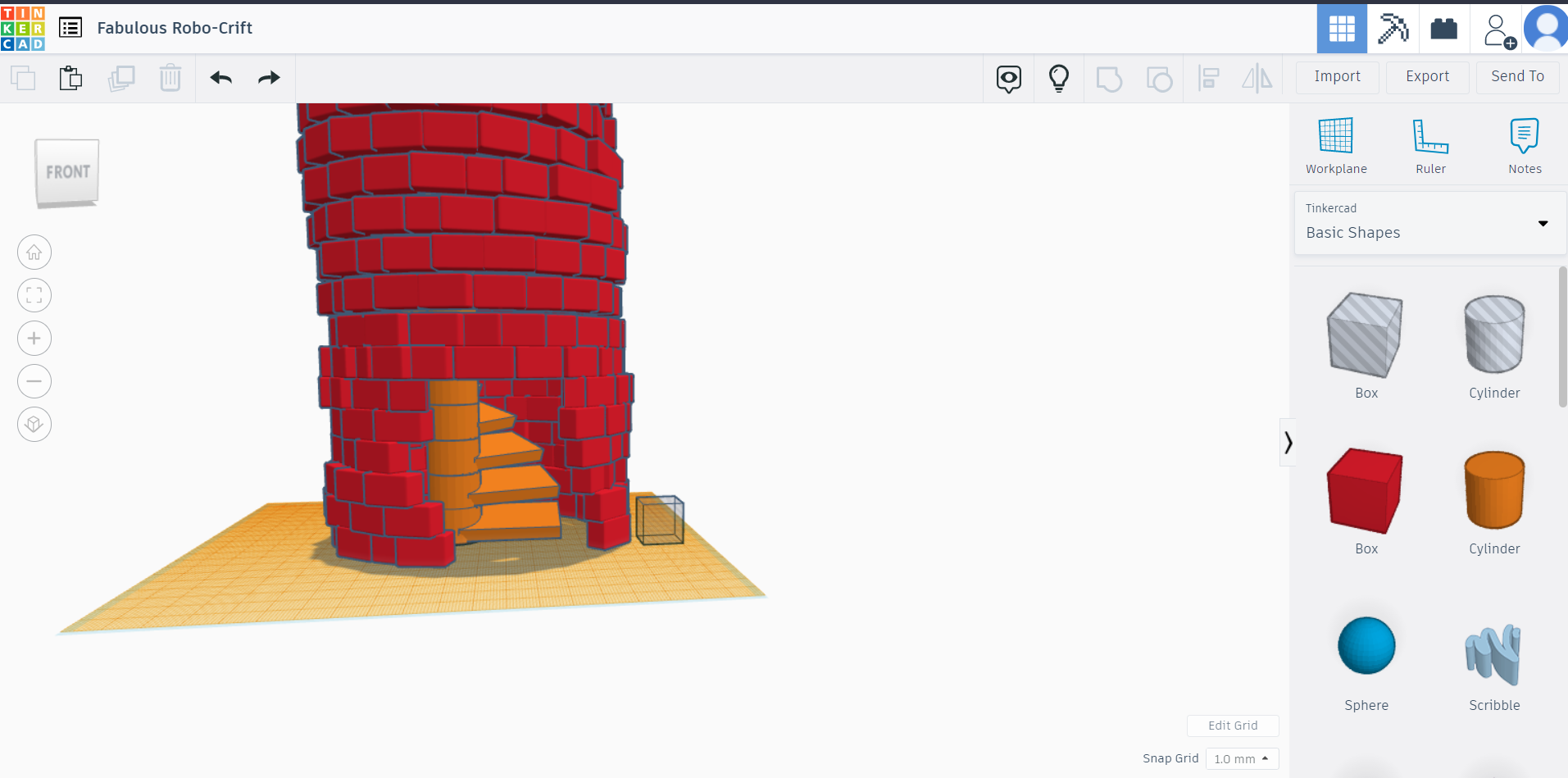
Task: Click the Export button
Action: (1427, 76)
